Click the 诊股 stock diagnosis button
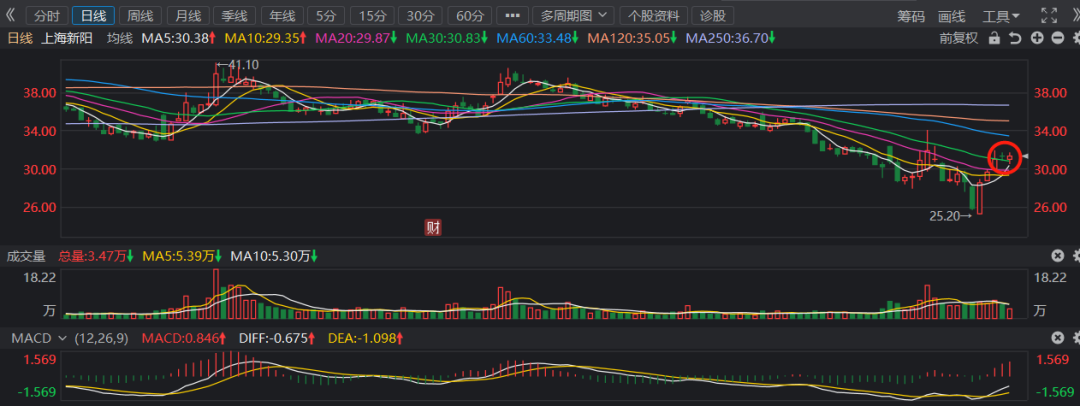 coord(713,16)
